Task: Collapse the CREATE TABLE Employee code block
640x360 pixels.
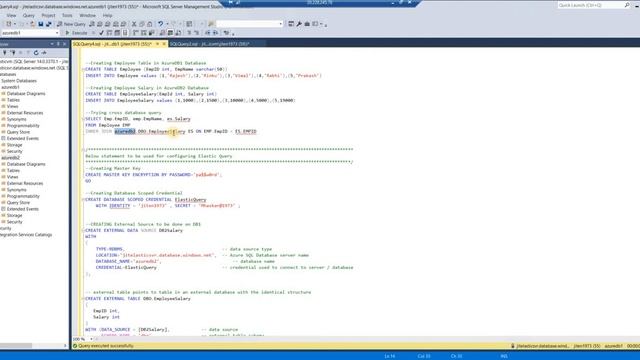Action: coord(83,69)
